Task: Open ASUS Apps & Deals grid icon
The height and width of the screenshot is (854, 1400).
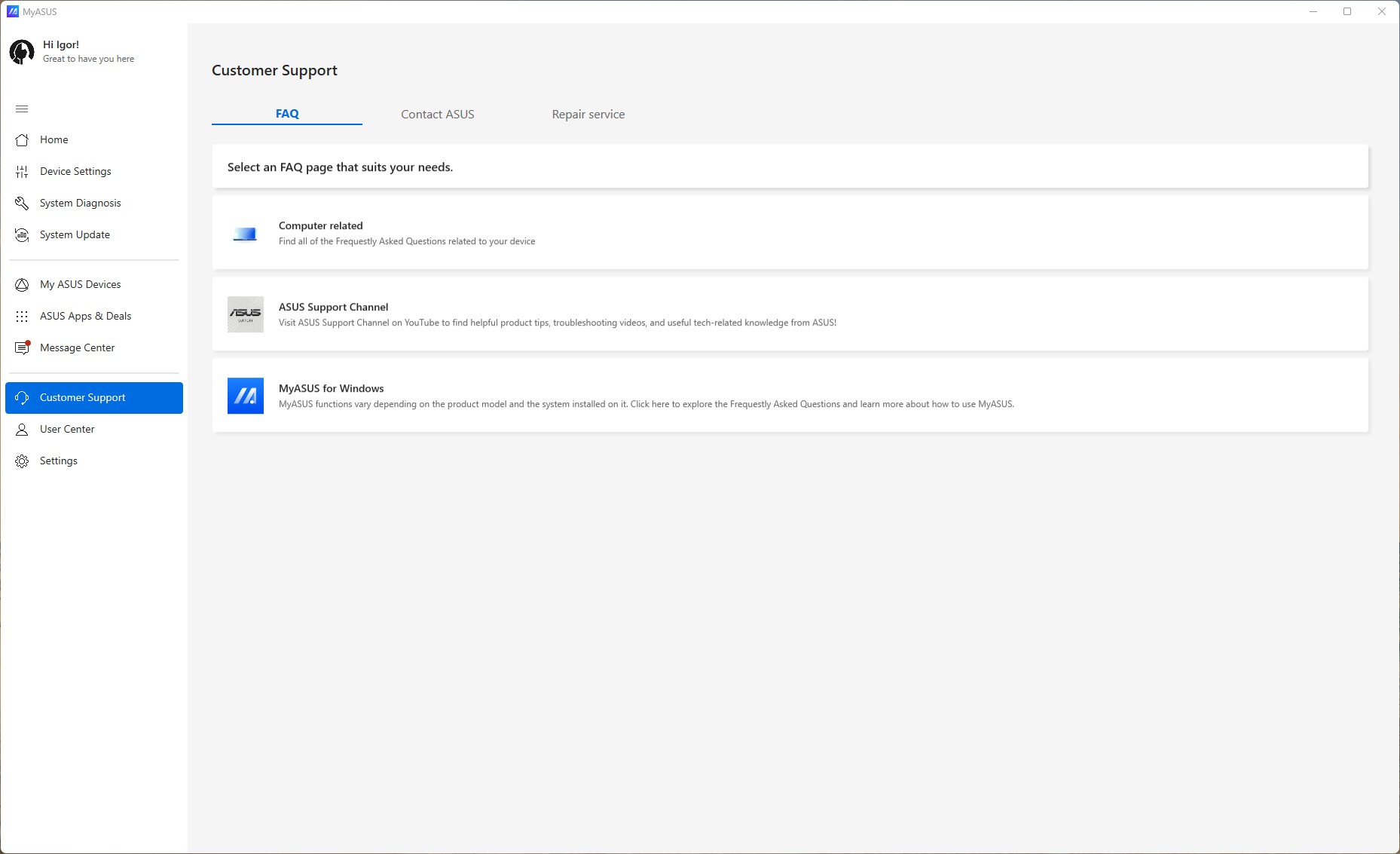Action: (22, 317)
